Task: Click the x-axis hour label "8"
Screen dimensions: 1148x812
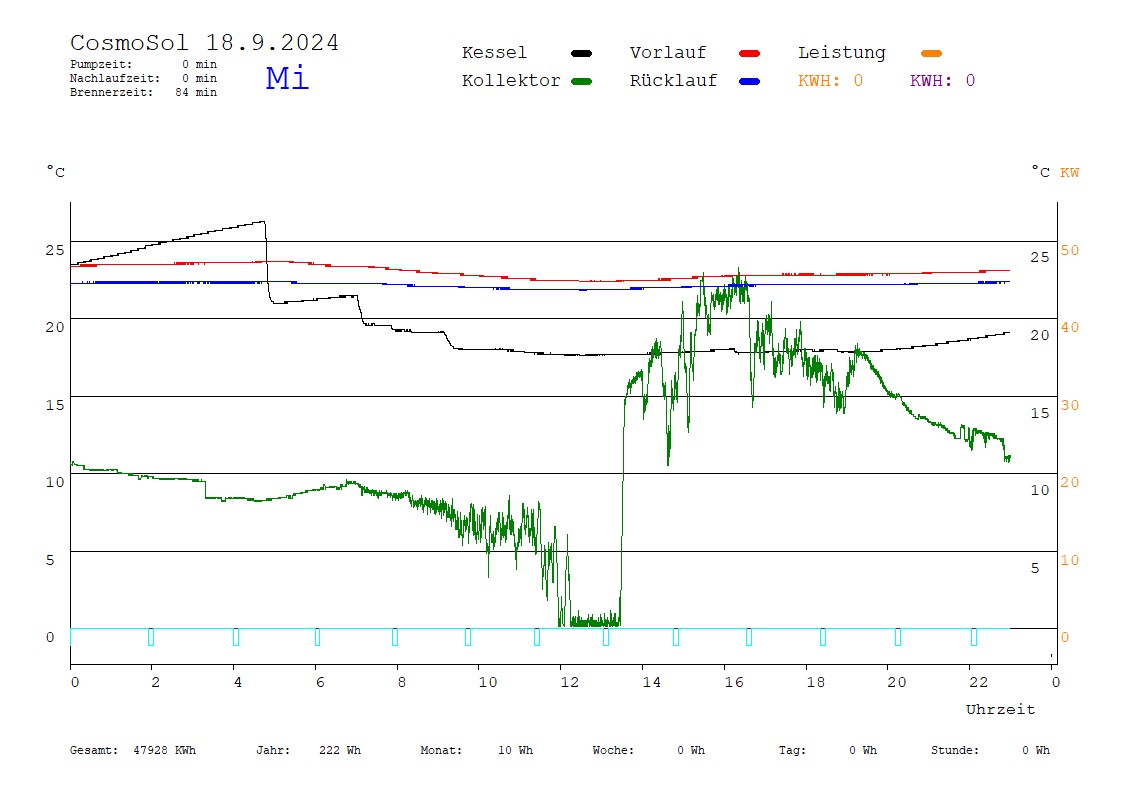Action: coord(401,682)
